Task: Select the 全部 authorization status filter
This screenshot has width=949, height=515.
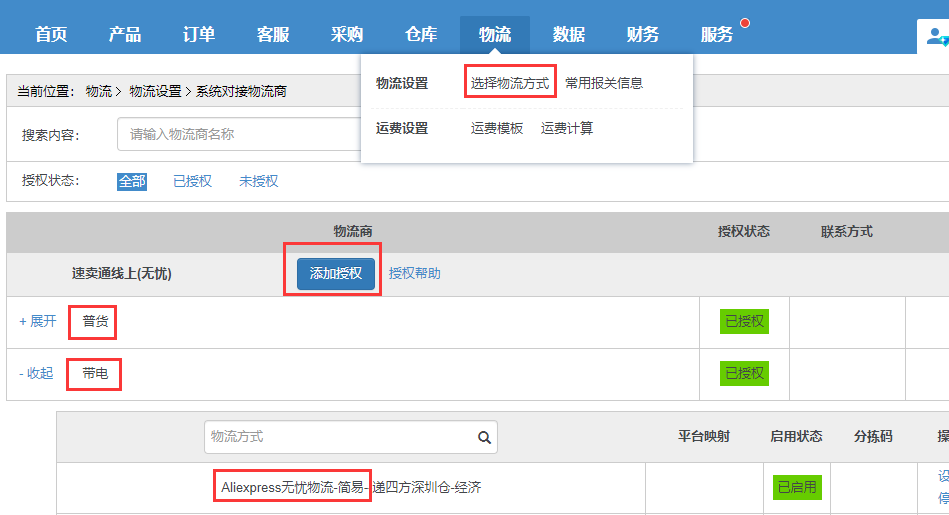Action: coord(132,181)
